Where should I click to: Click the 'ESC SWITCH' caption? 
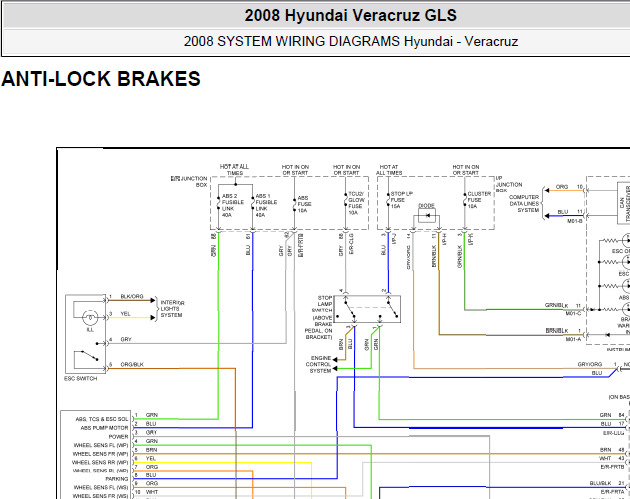tap(80, 379)
